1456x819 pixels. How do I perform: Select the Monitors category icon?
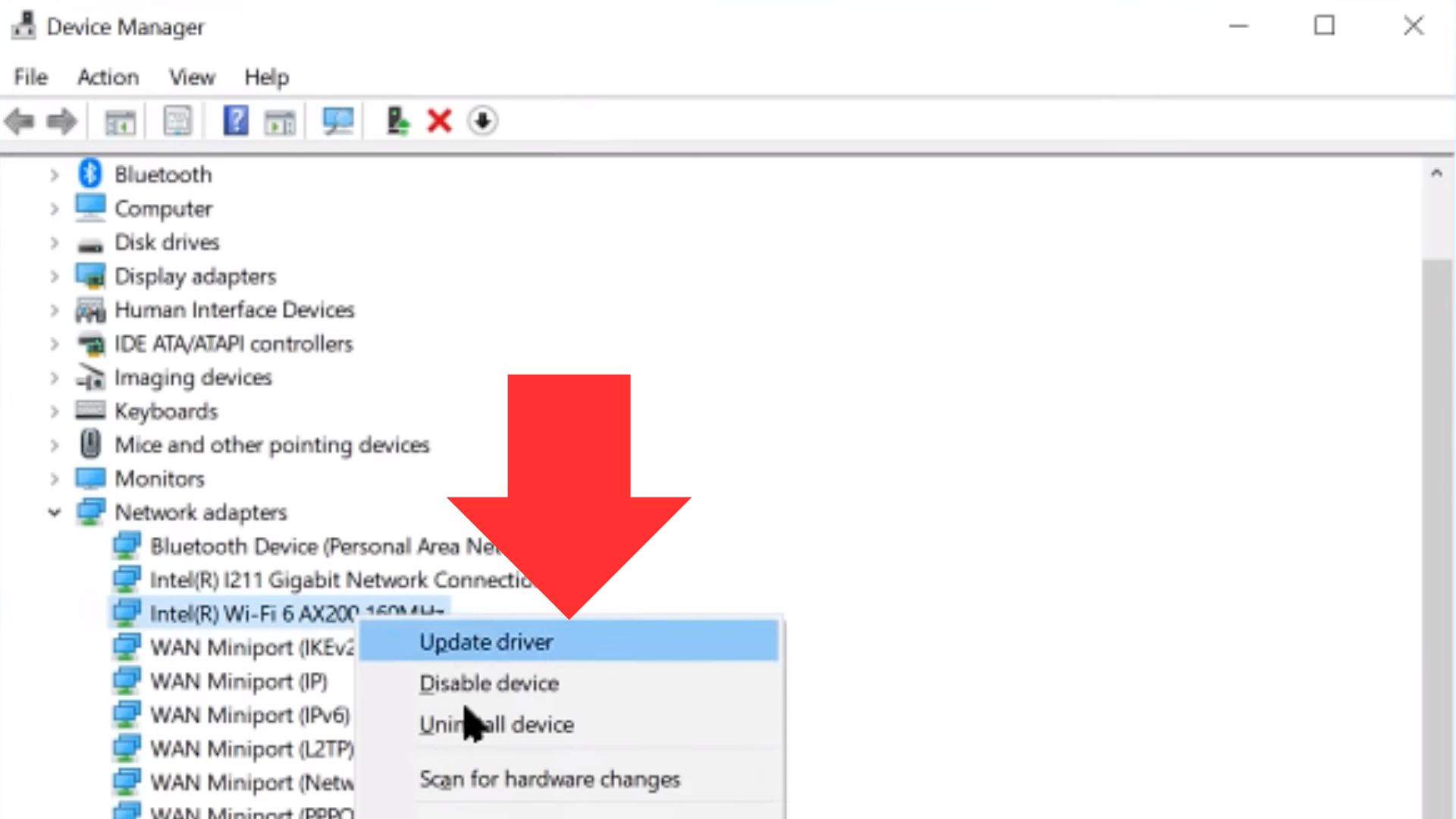tap(90, 478)
